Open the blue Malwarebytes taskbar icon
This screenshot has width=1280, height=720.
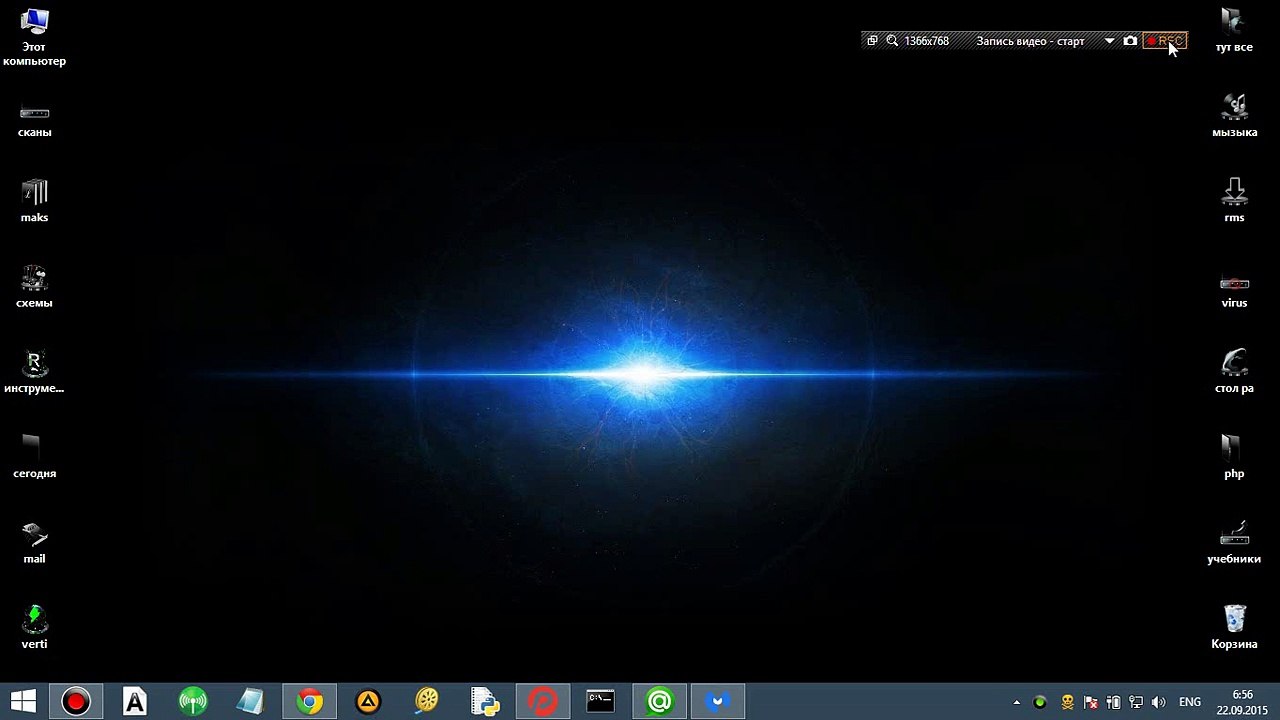pyautogui.click(x=718, y=702)
